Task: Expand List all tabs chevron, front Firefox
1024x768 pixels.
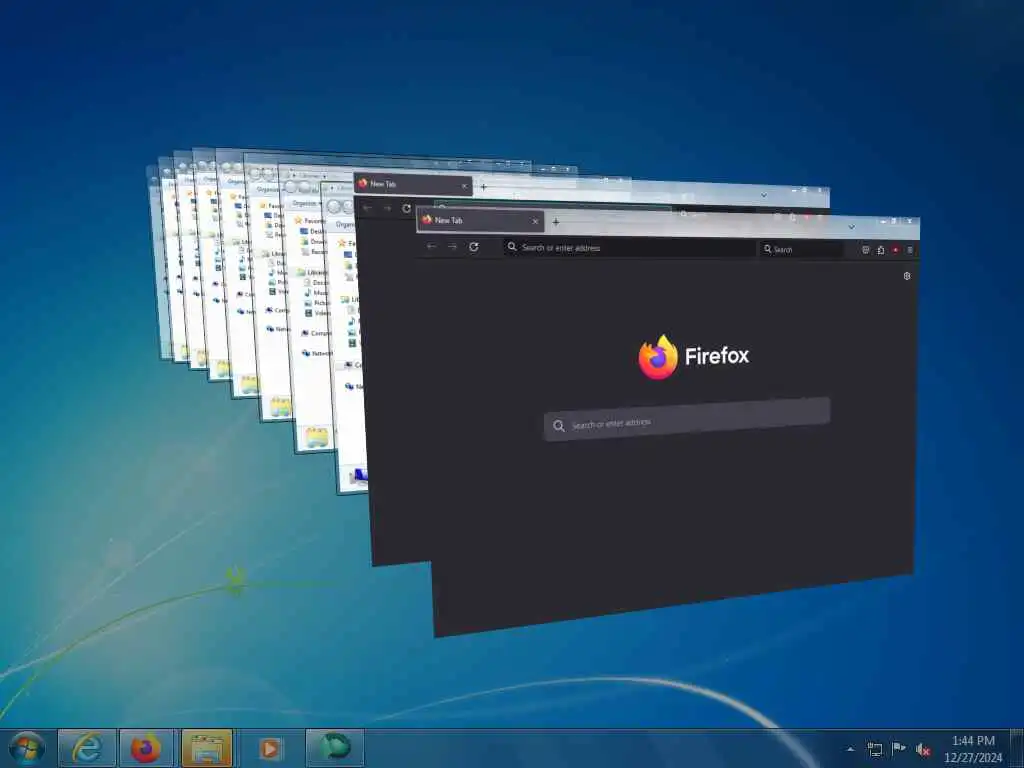Action: [852, 227]
